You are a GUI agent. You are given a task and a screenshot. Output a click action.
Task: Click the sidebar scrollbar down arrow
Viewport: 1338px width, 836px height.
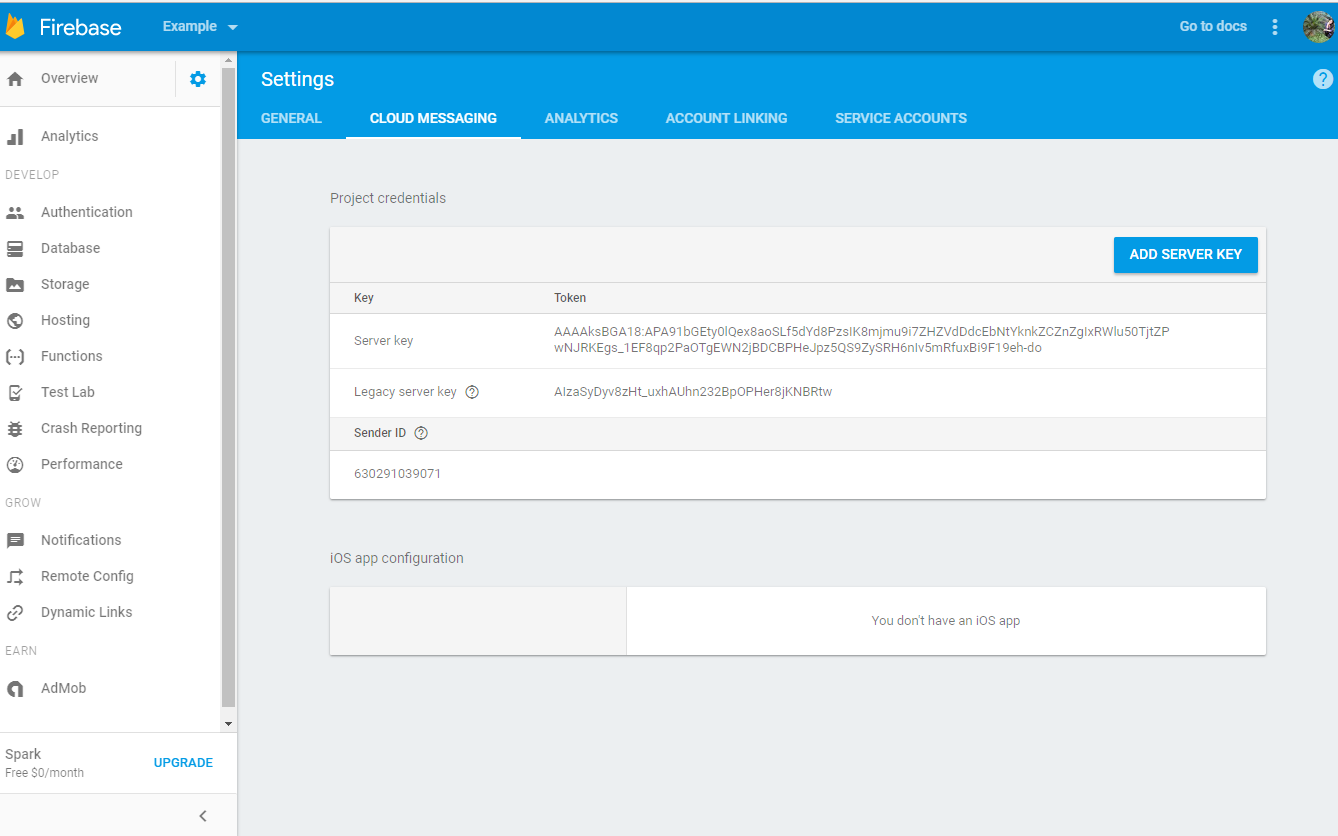click(229, 723)
